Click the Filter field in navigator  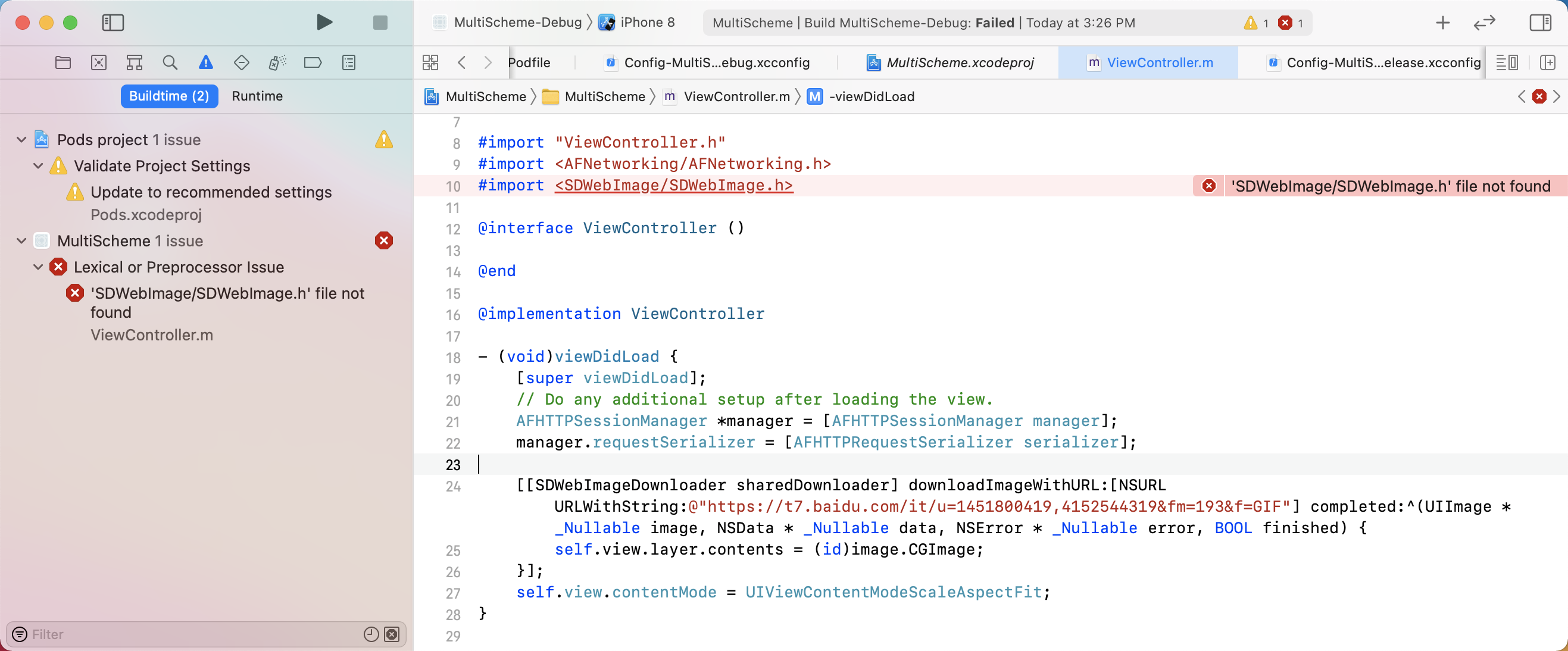coord(183,634)
